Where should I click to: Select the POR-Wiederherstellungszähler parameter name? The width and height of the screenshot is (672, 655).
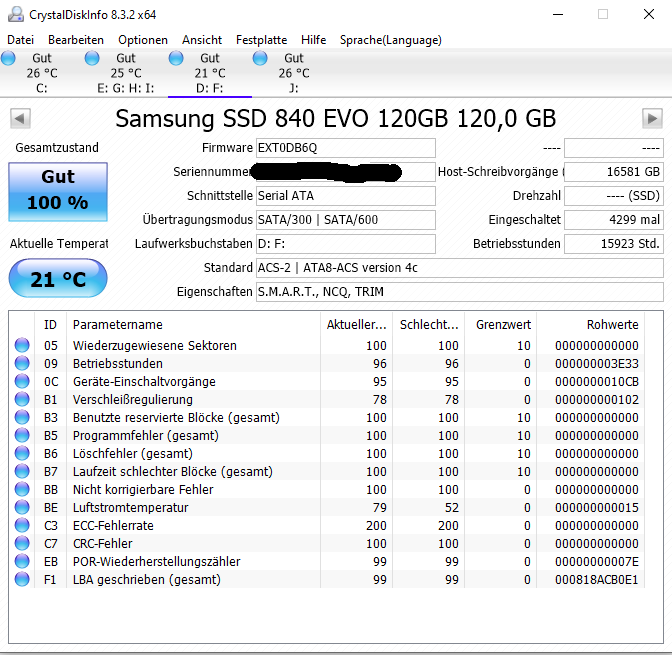click(x=156, y=562)
